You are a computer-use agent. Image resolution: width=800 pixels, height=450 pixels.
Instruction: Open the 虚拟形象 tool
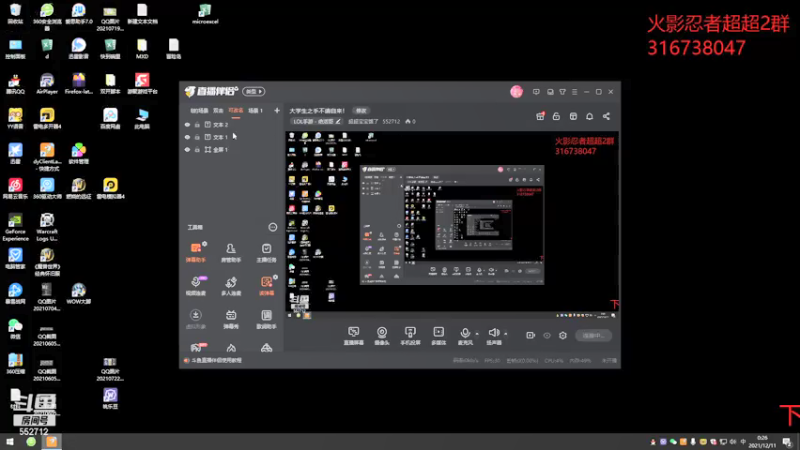pos(195,319)
